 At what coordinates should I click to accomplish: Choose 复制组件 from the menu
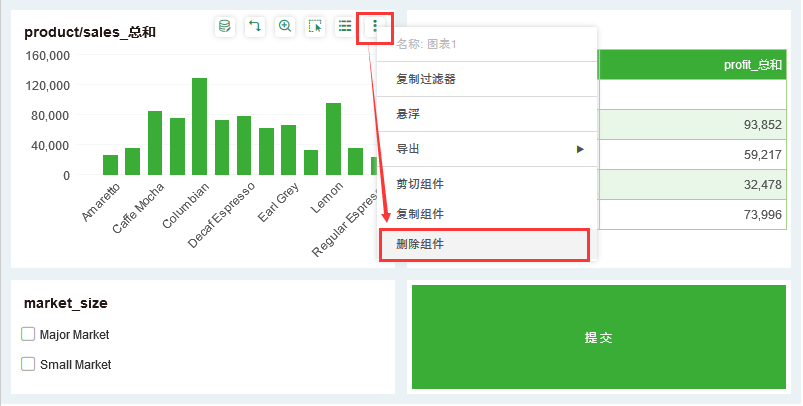coord(420,214)
